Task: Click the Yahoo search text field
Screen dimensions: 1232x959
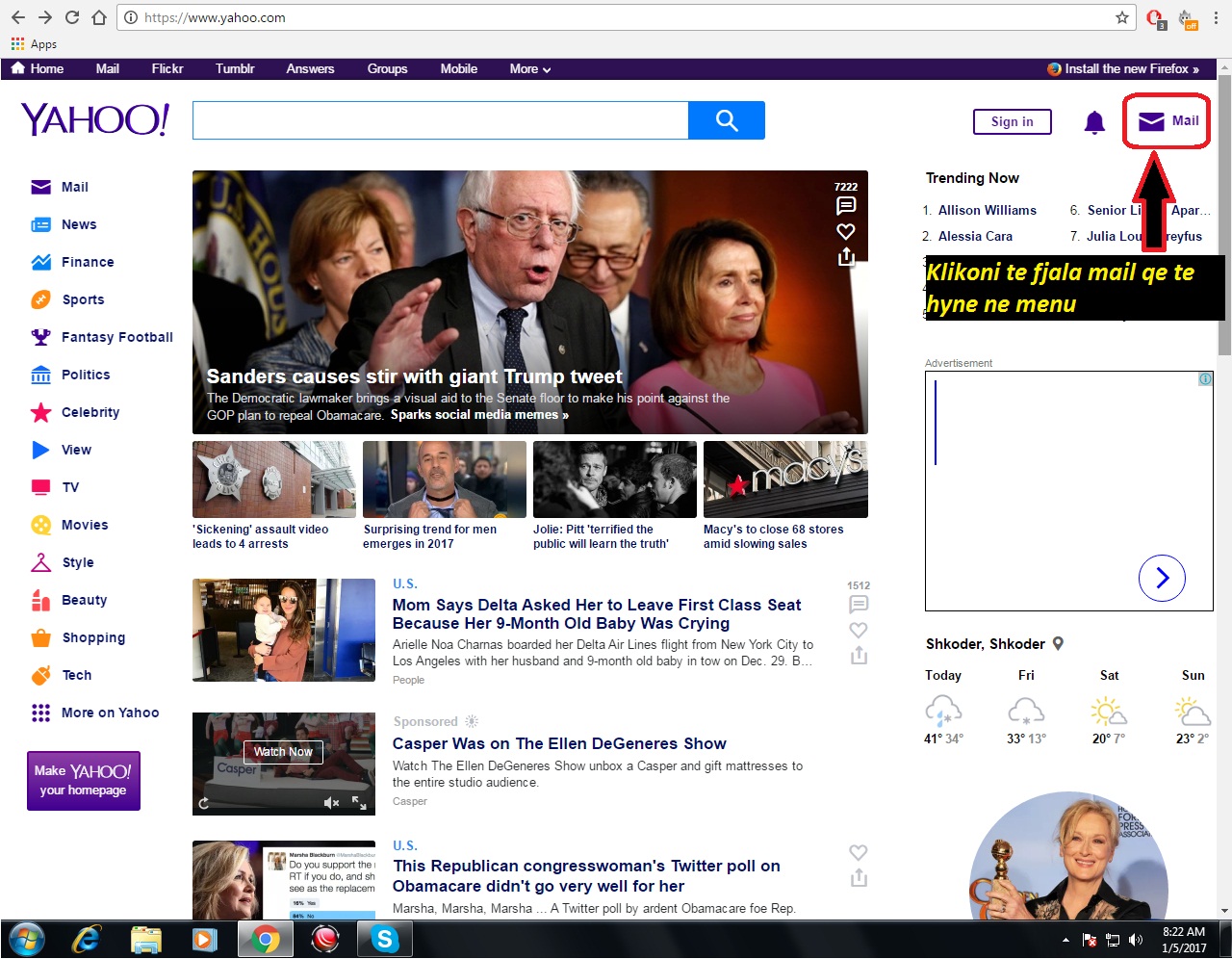Action: [441, 120]
